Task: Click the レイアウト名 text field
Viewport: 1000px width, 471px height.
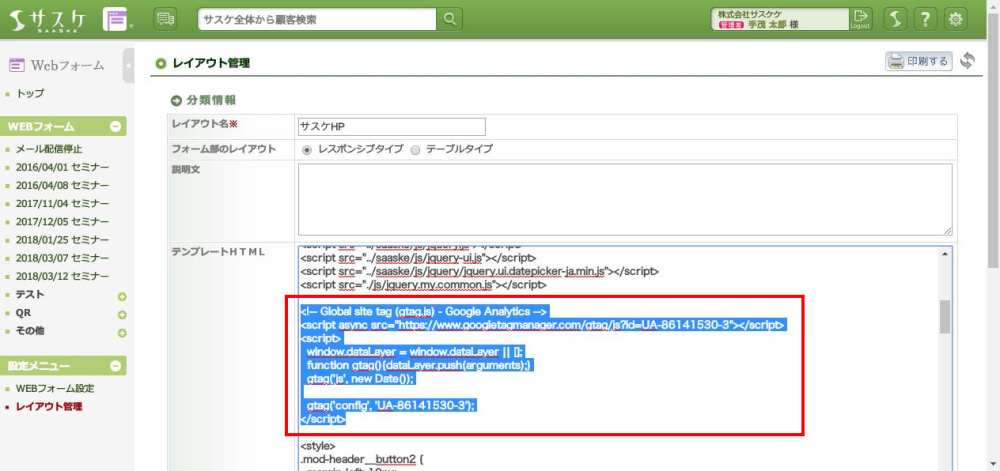Action: [x=391, y=126]
